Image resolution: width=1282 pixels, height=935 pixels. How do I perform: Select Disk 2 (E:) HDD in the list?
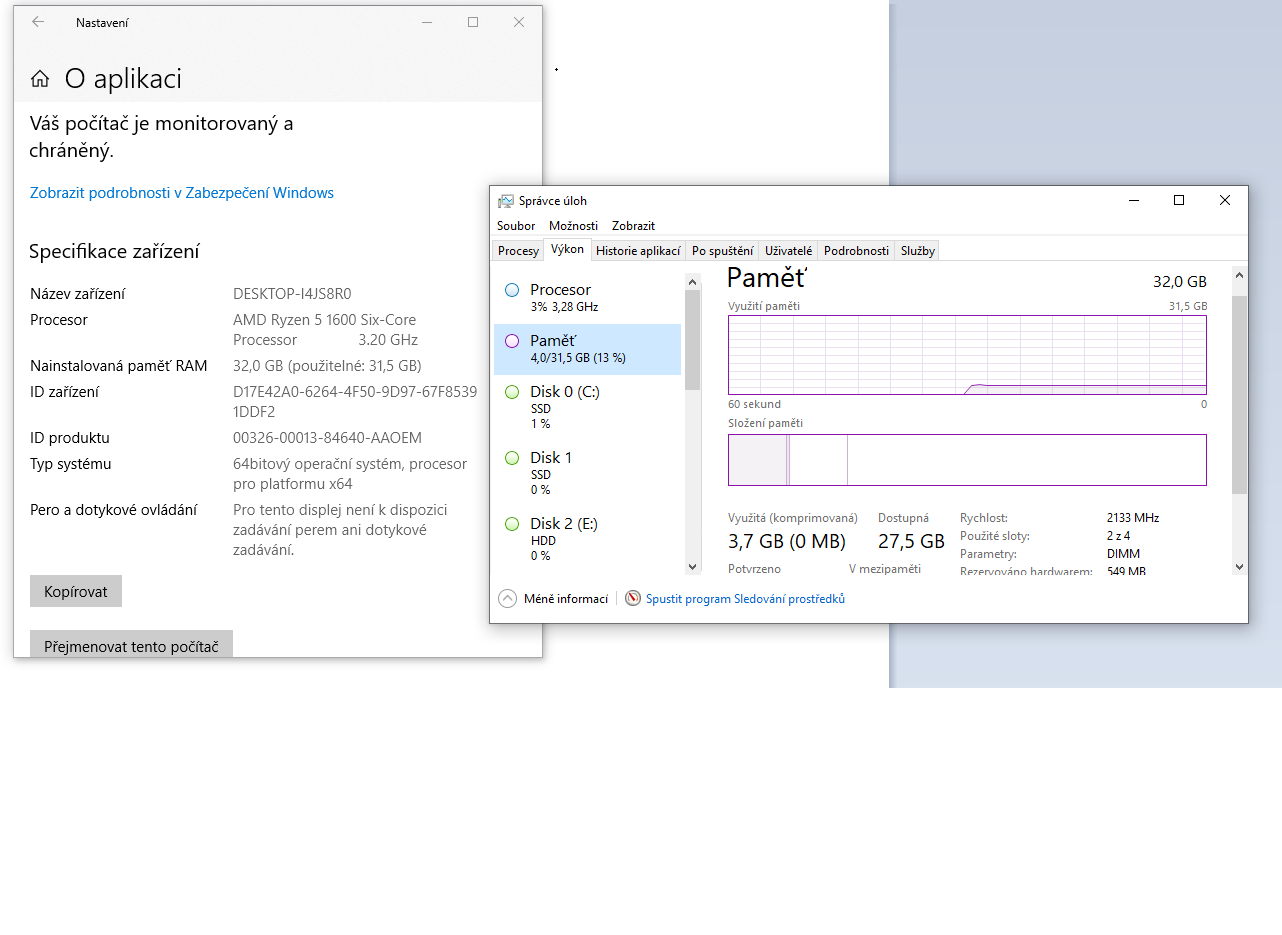pos(587,539)
